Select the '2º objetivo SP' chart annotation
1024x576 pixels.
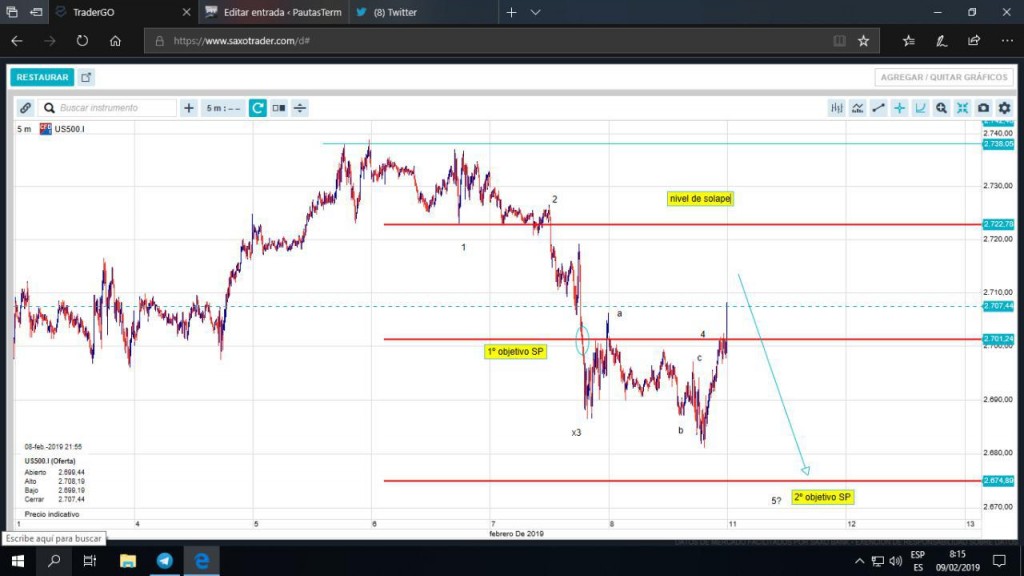[x=822, y=497]
